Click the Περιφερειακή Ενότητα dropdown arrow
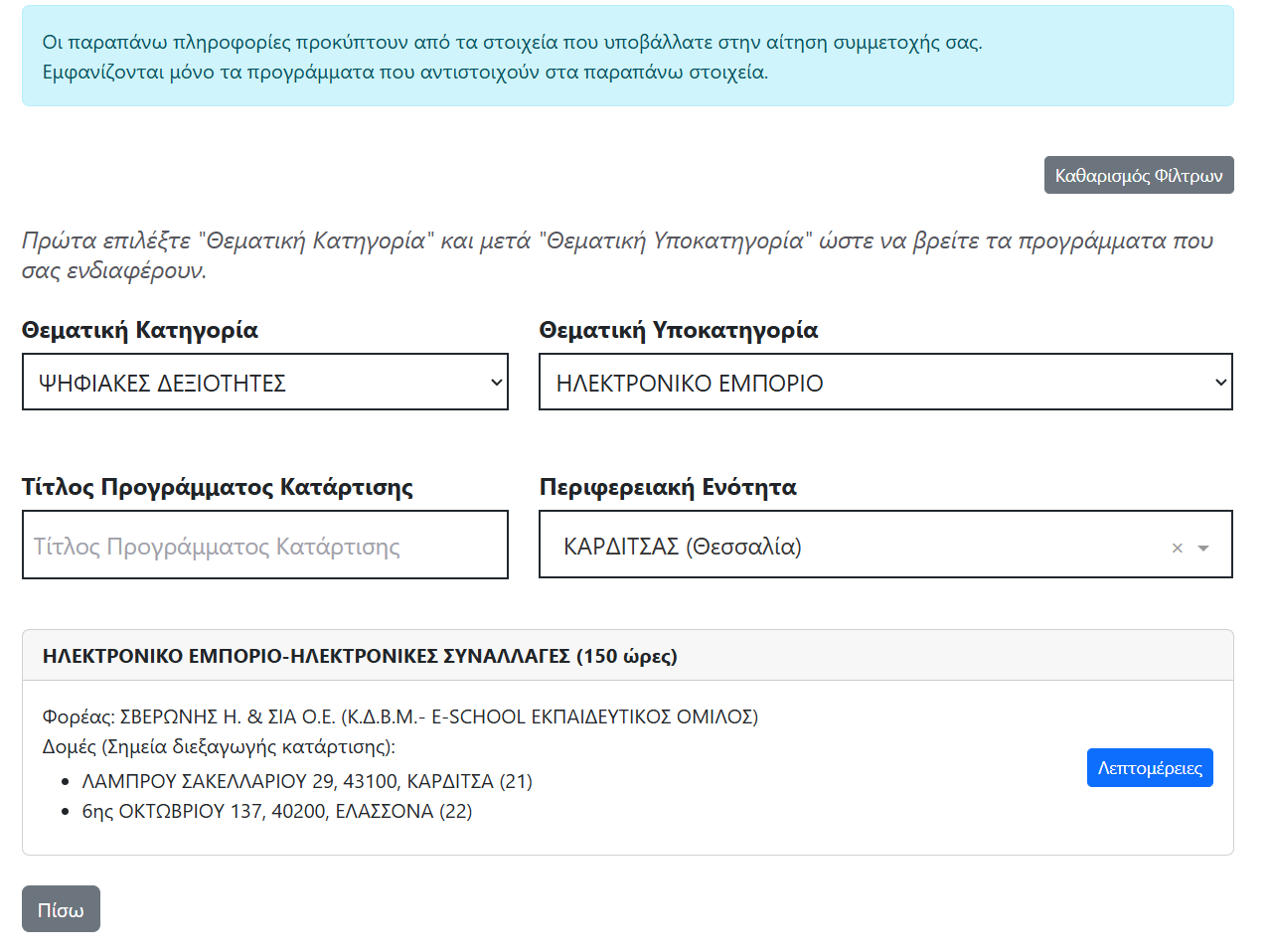 coord(1203,548)
